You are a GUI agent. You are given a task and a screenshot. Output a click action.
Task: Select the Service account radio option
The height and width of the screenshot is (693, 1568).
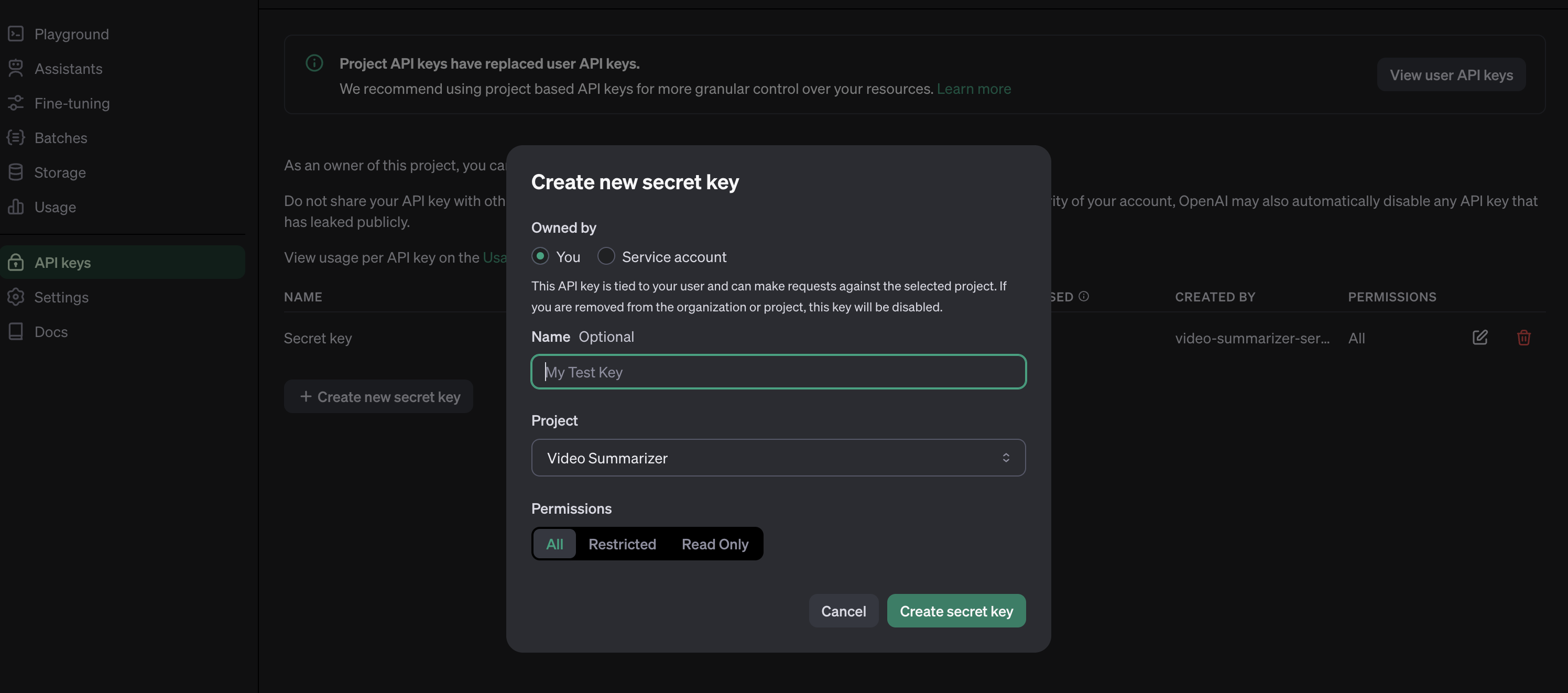[606, 256]
